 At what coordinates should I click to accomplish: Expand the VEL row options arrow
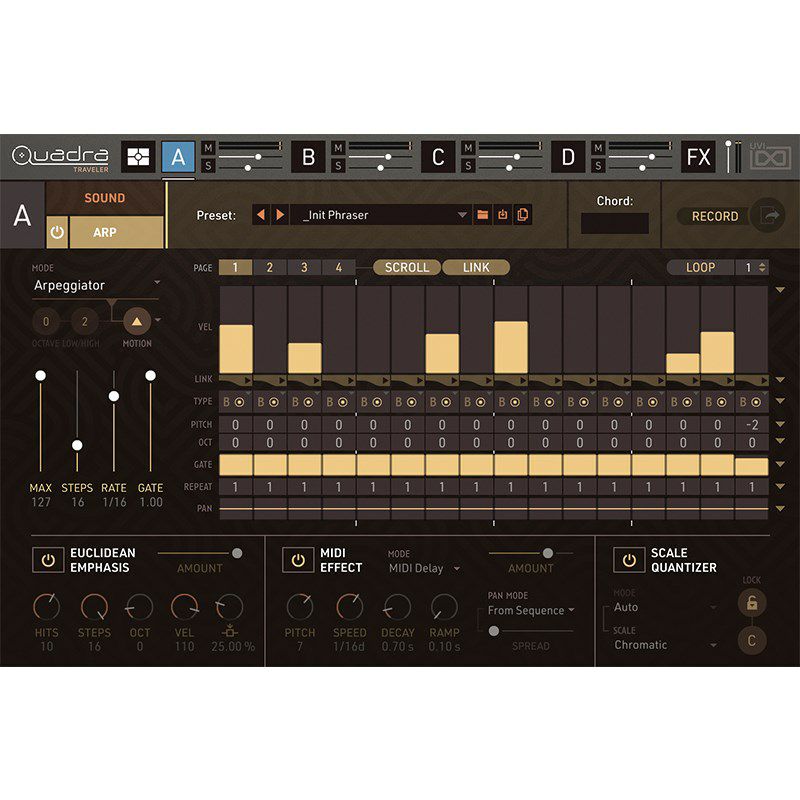click(780, 290)
